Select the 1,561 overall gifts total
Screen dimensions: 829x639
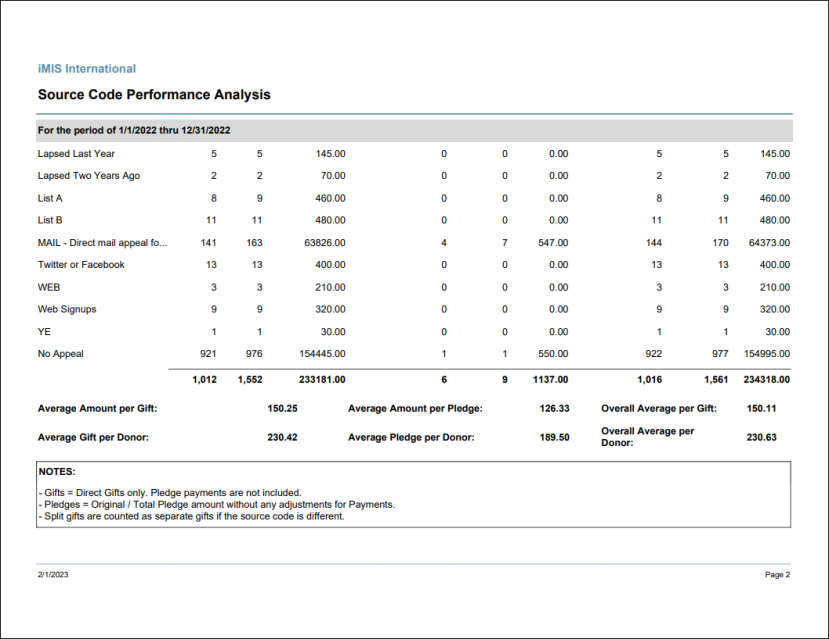click(716, 379)
